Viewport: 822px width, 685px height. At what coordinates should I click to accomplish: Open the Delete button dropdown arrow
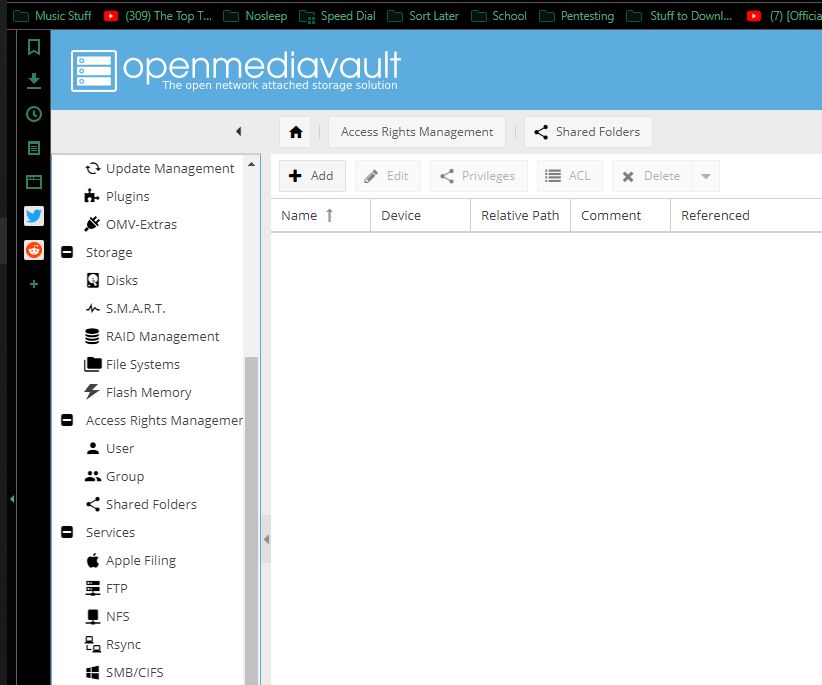(x=706, y=176)
